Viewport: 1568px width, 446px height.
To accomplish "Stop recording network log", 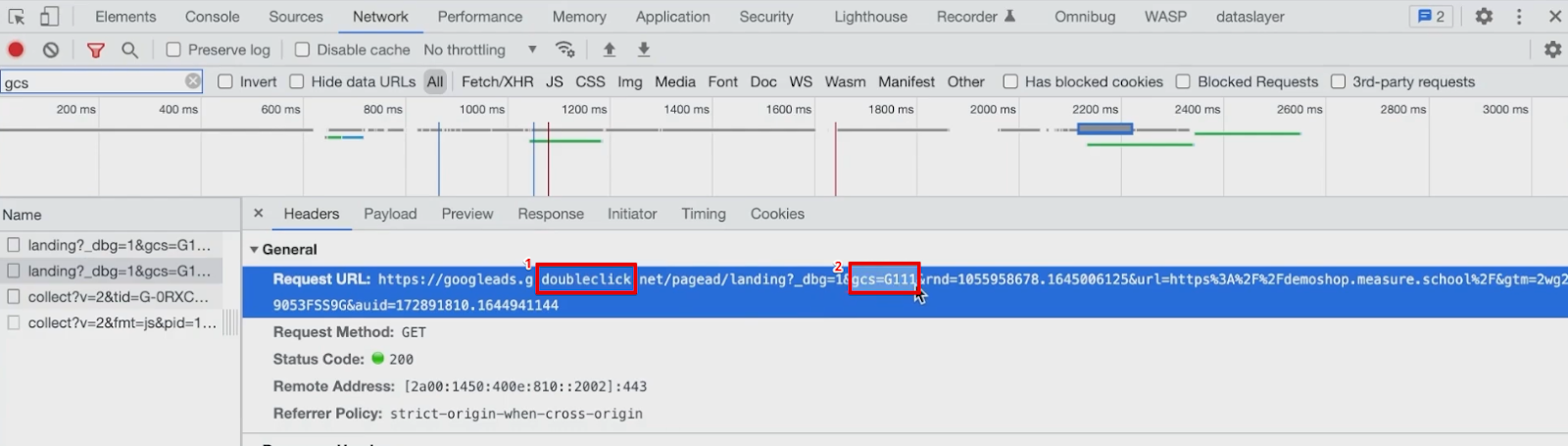I will pos(16,50).
